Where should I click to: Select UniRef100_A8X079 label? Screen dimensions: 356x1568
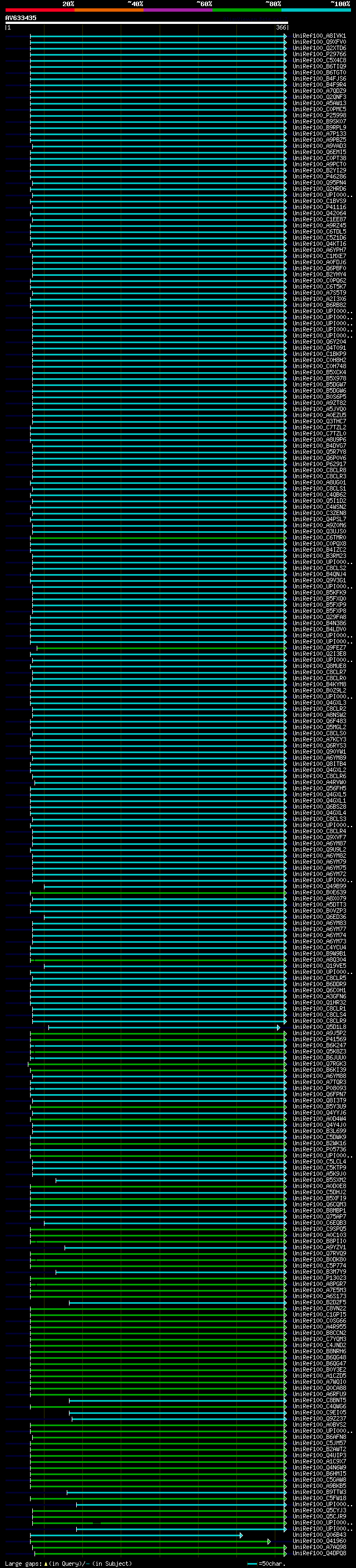[319, 898]
